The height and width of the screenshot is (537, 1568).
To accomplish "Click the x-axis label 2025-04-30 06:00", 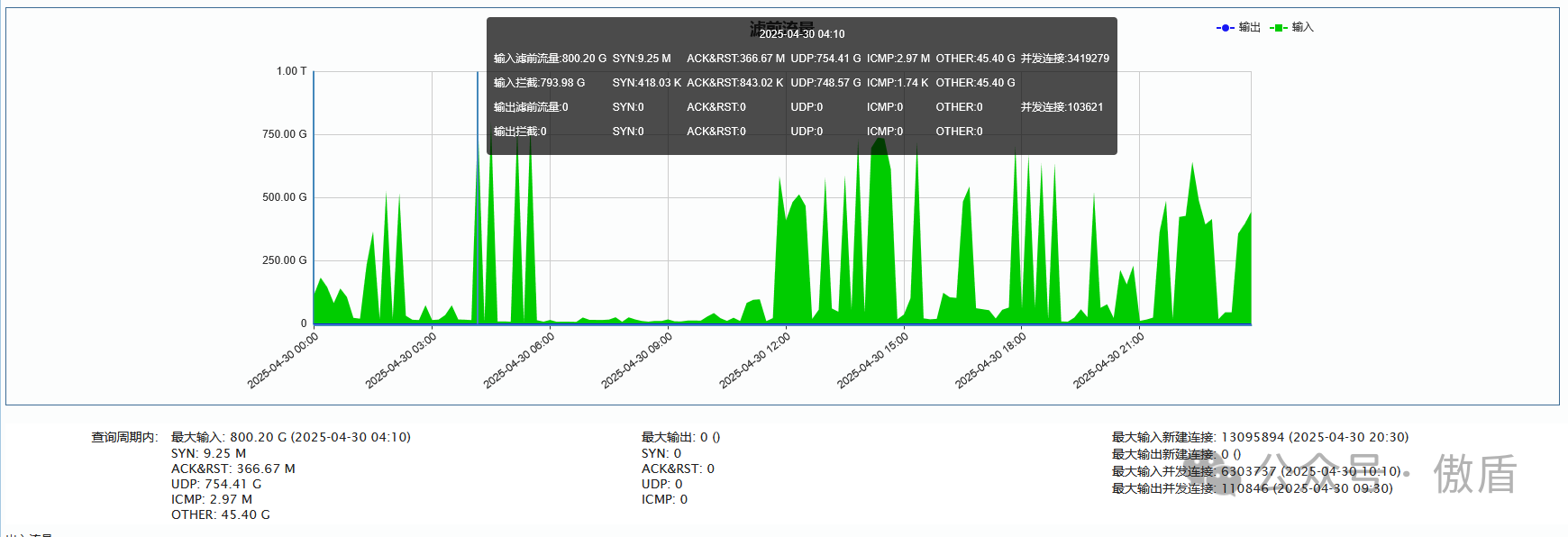I will click(x=519, y=360).
